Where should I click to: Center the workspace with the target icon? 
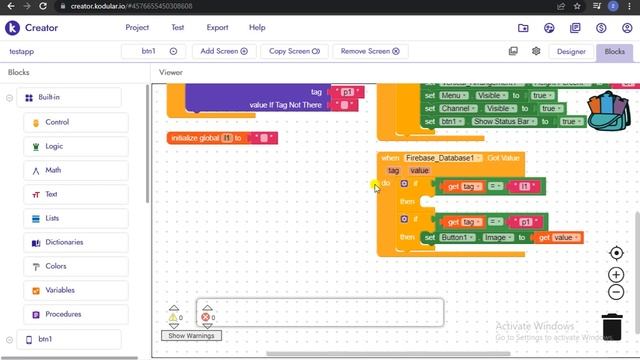[x=616, y=253]
